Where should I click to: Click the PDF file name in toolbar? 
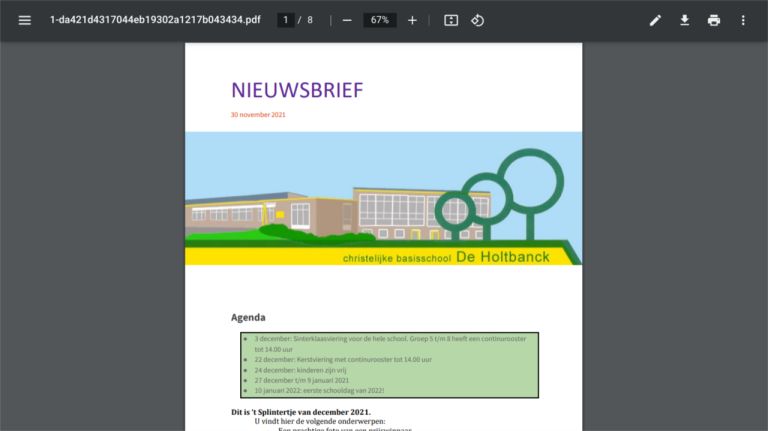pyautogui.click(x=155, y=20)
